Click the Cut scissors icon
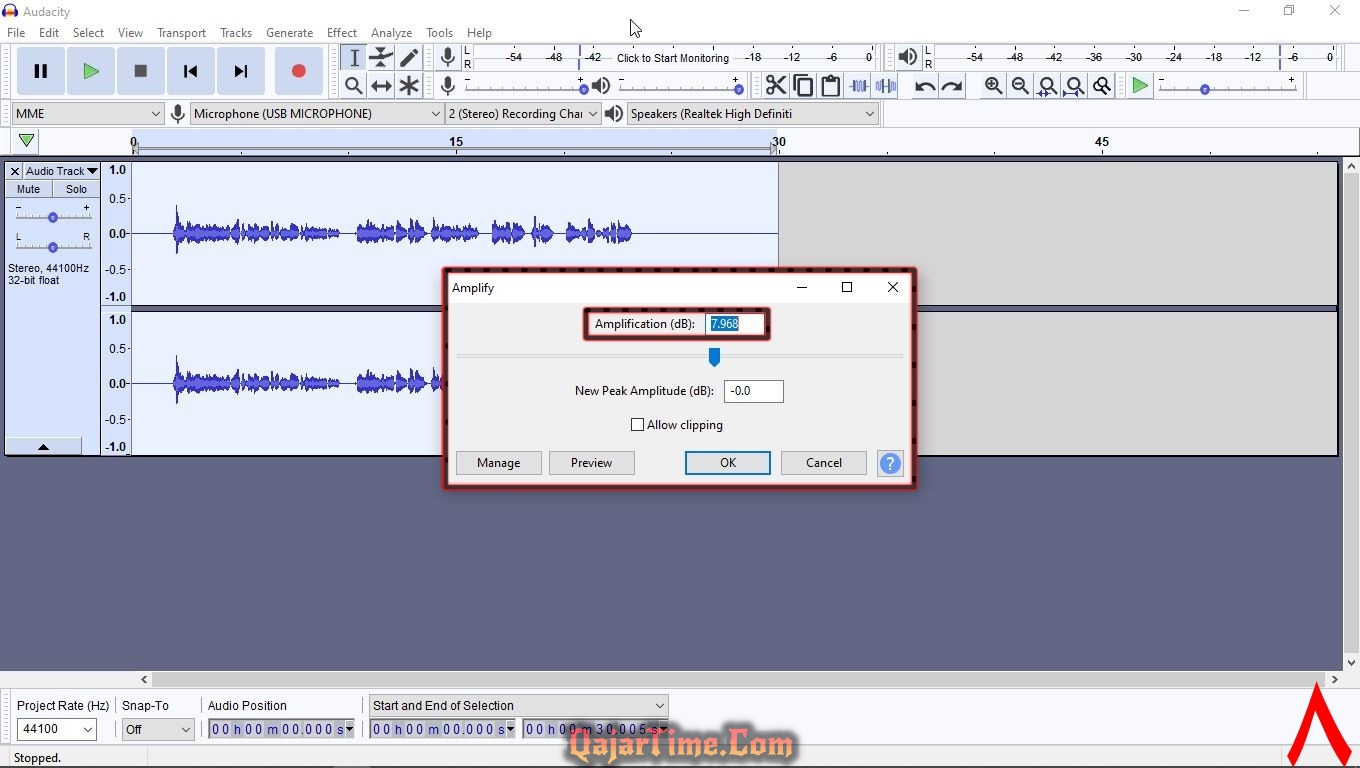 pyautogui.click(x=775, y=86)
